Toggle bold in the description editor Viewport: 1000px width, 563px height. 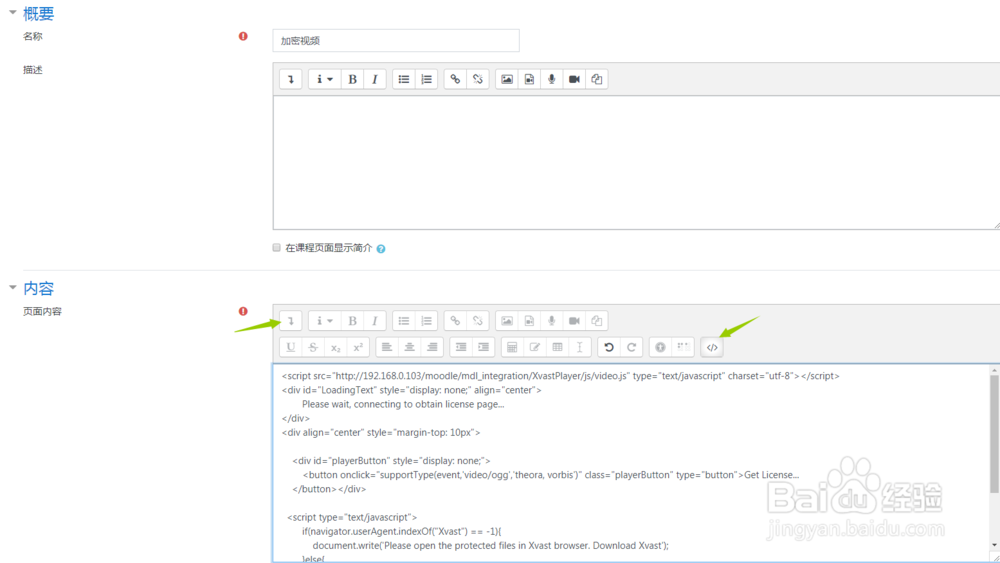click(352, 79)
